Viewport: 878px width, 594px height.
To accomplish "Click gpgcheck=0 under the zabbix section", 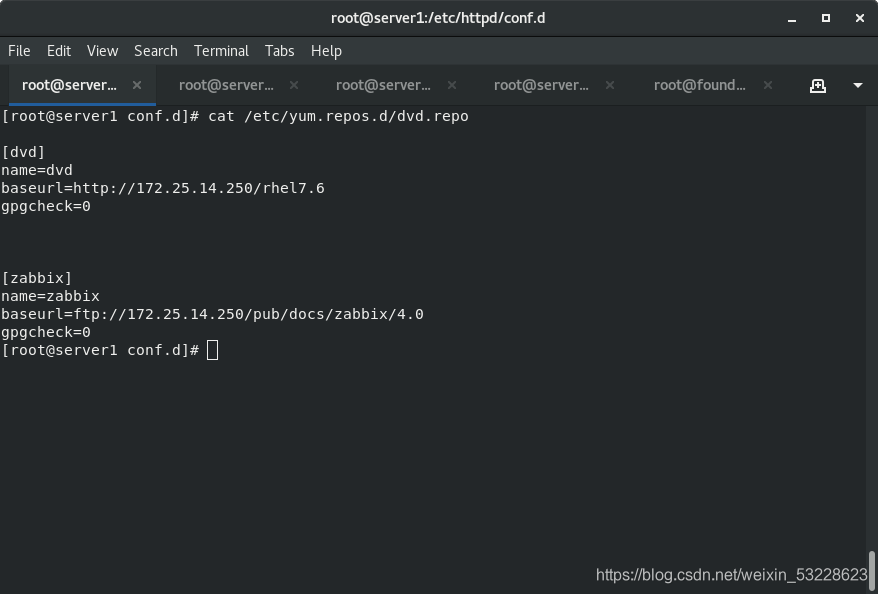I will (46, 333).
